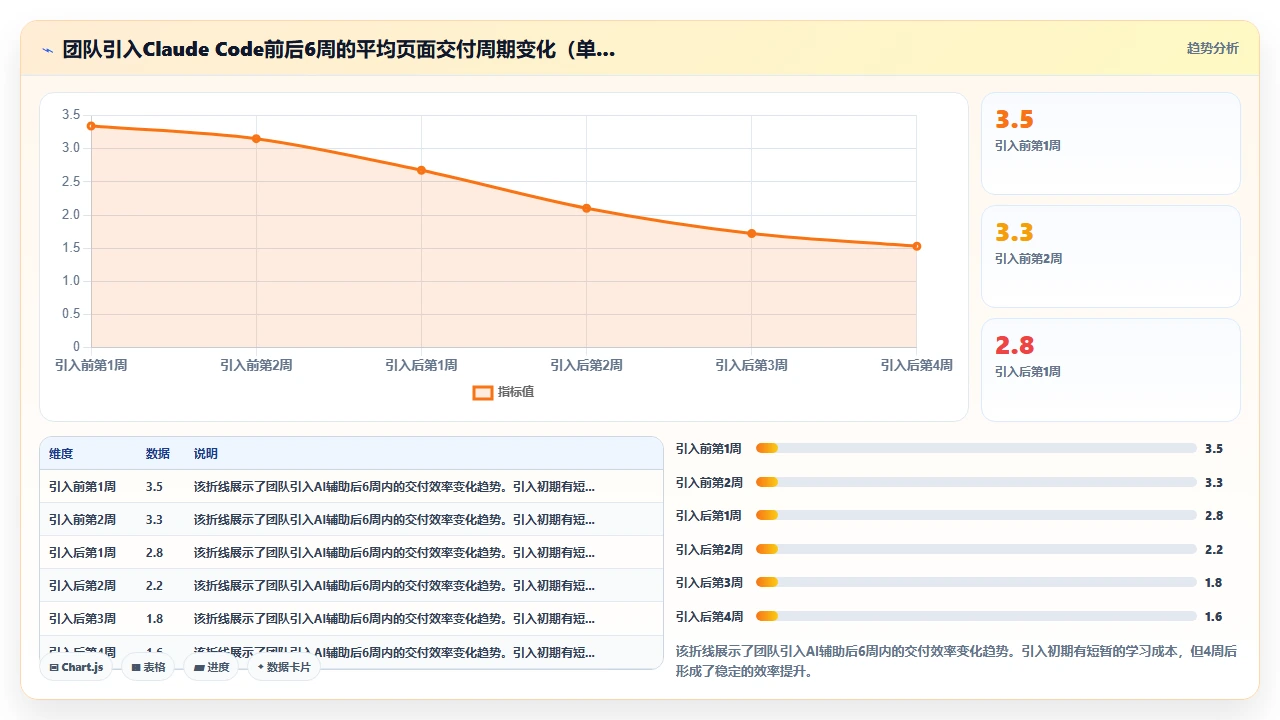Click the 2.2 value in the table
Image resolution: width=1280 pixels, height=720 pixels.
tap(154, 586)
